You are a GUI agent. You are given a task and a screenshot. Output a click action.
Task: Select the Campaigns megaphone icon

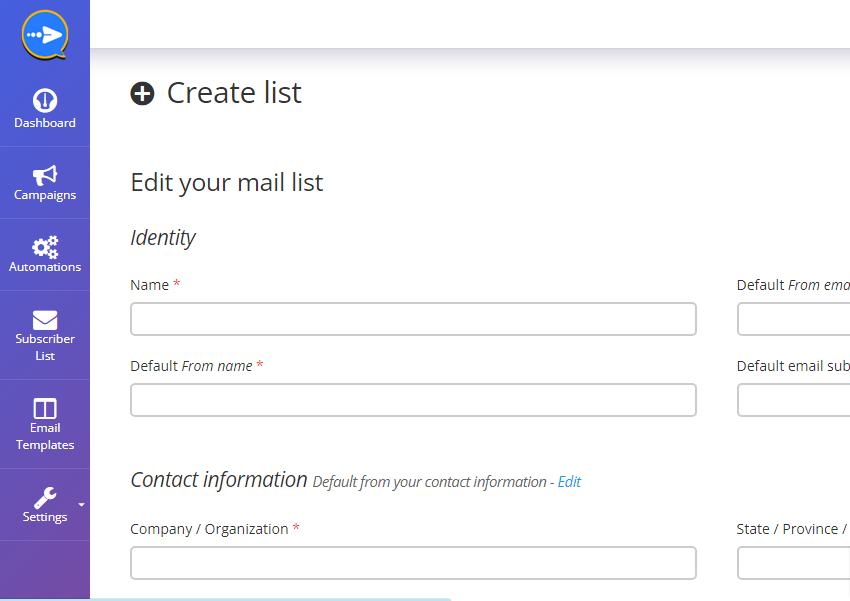point(45,175)
